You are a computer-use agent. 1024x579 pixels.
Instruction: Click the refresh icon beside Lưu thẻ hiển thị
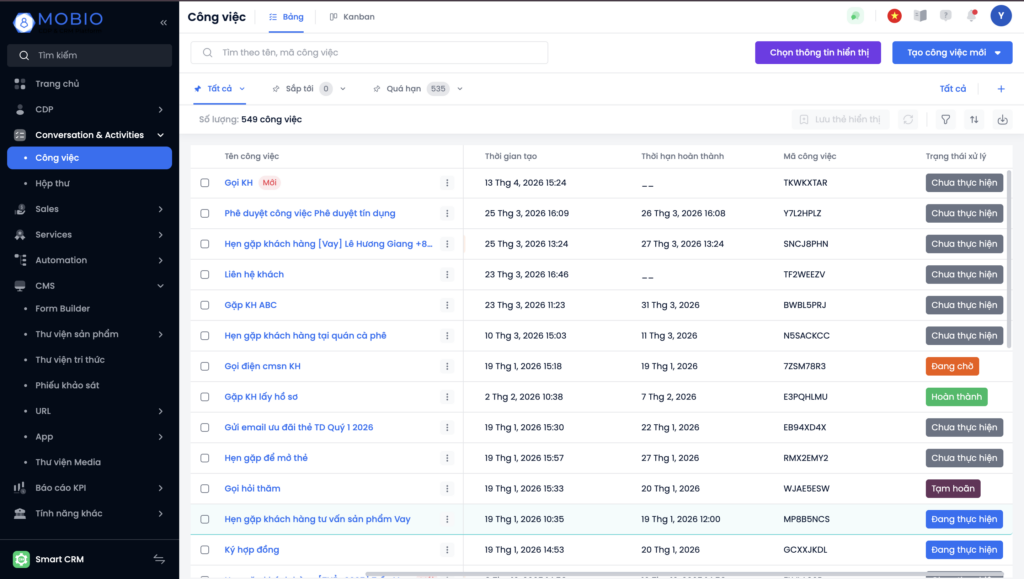coord(908,119)
